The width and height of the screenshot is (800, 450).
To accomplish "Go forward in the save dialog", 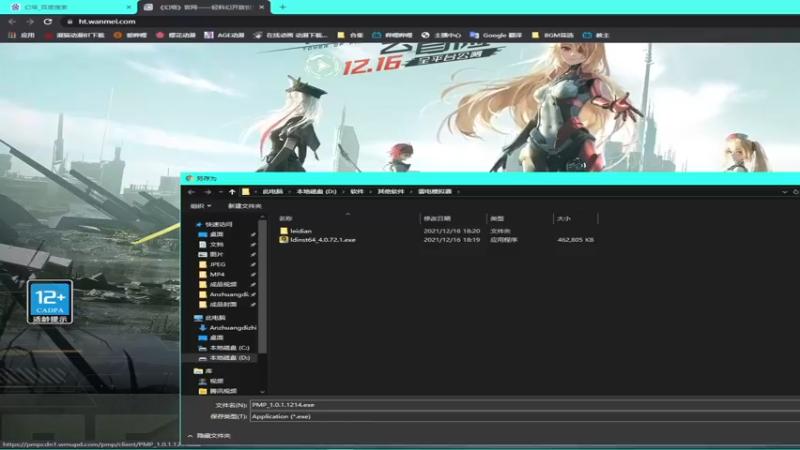I will (x=207, y=192).
